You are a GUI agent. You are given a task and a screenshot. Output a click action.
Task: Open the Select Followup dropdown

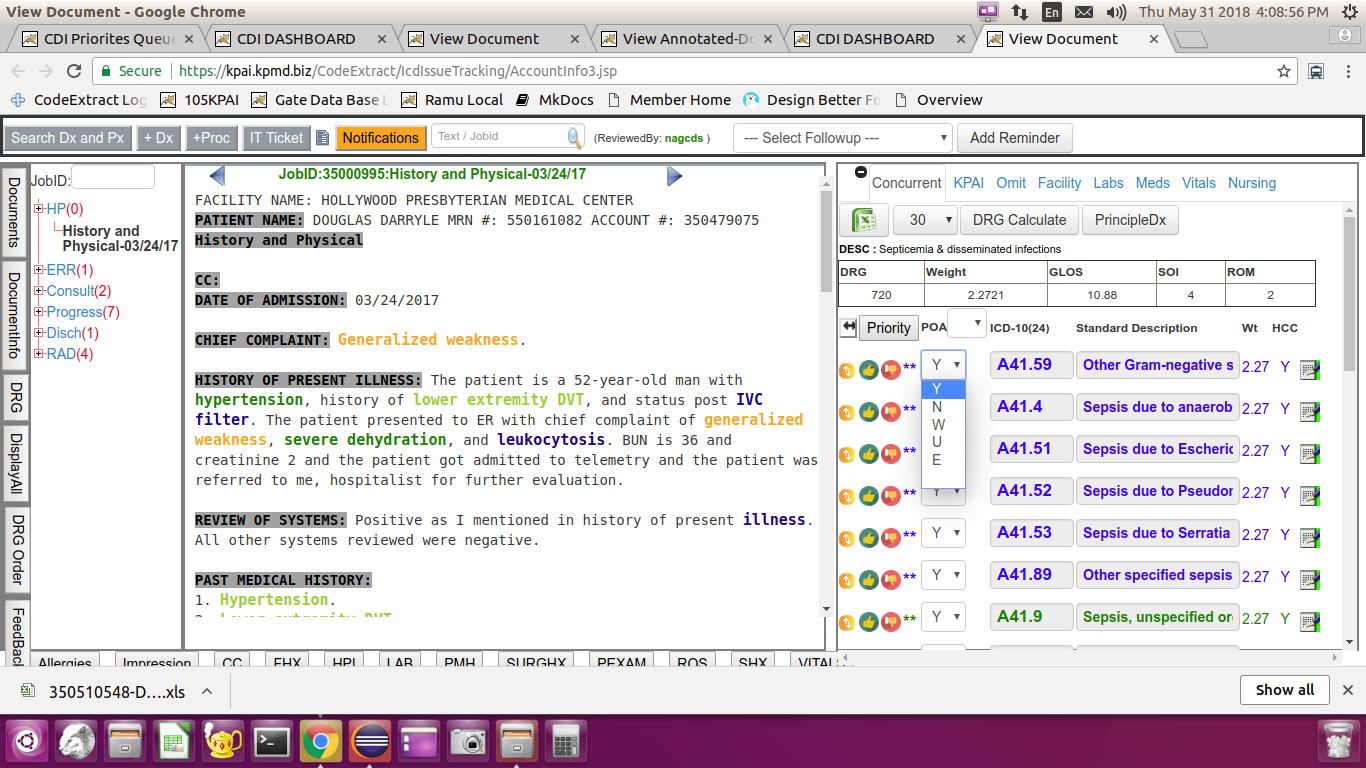point(842,138)
